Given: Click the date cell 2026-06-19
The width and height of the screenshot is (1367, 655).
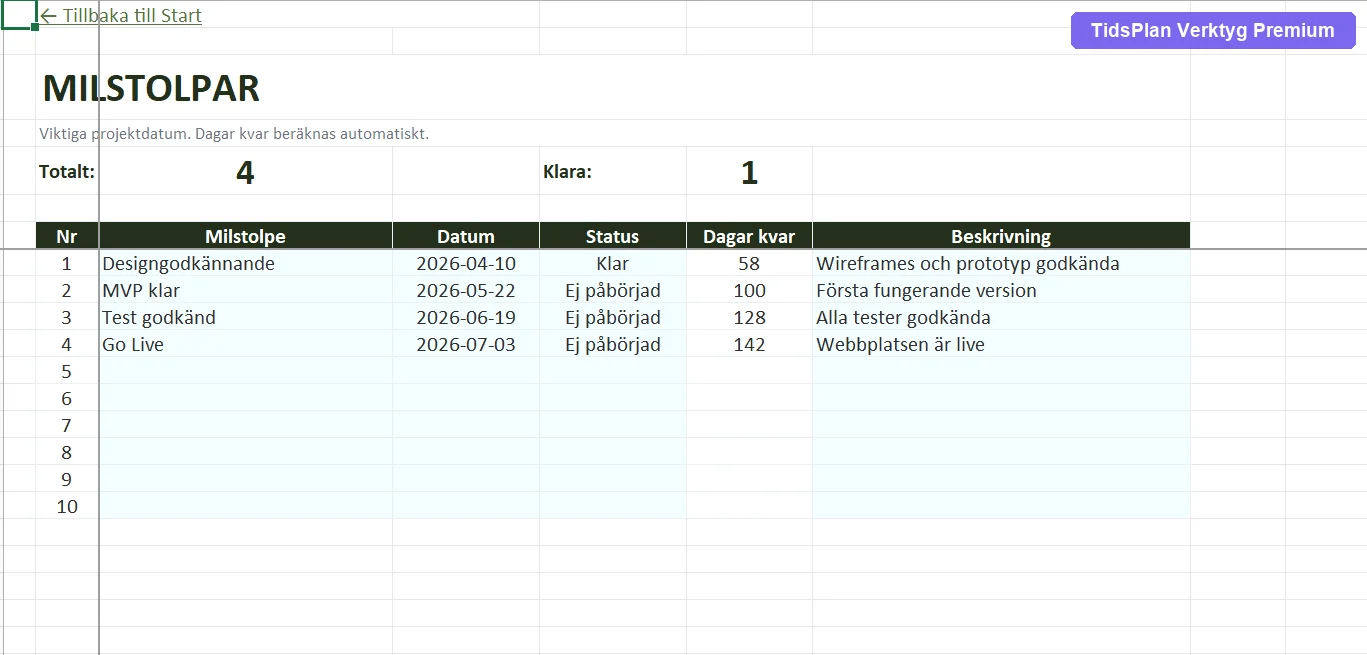Looking at the screenshot, I should [x=466, y=317].
